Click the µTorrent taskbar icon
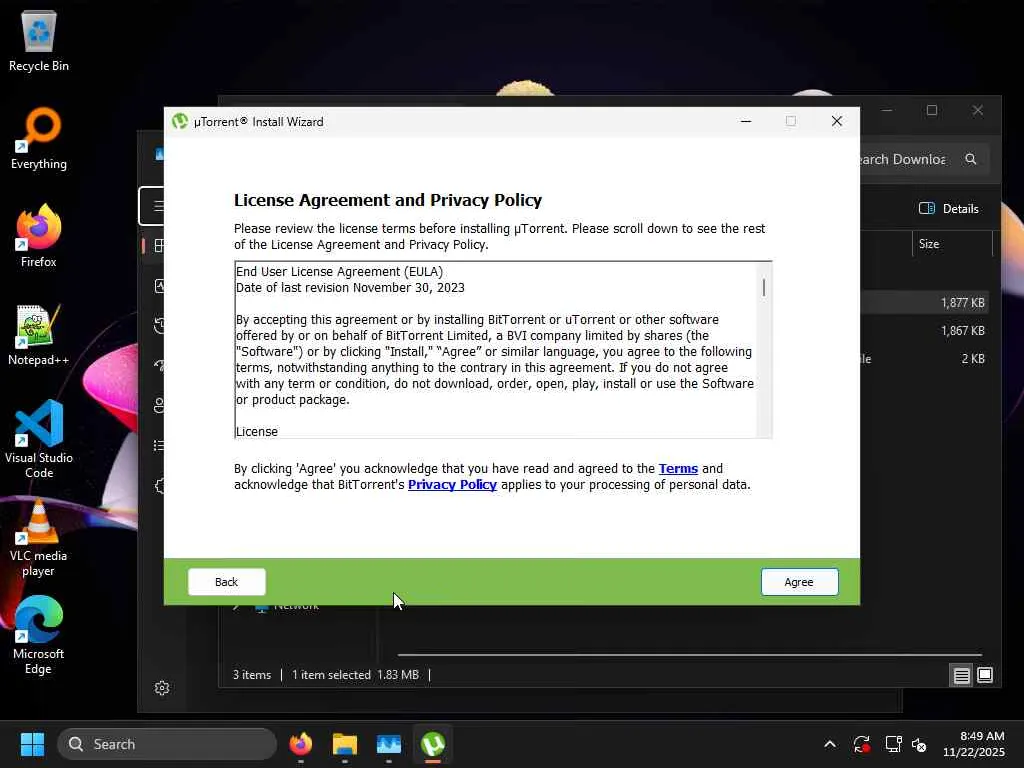Viewport: 1024px width, 768px height. coord(433,744)
